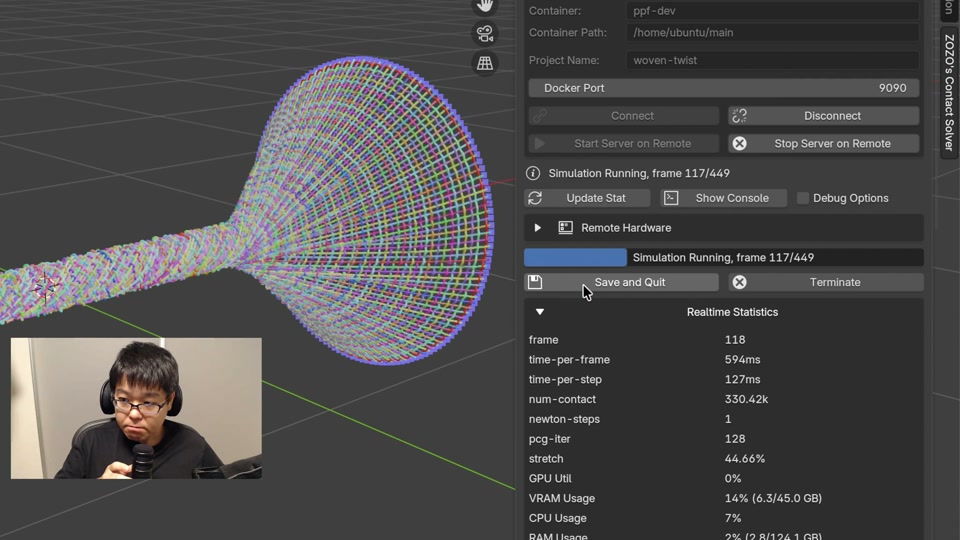Click the VRAM Usage value text
Image resolution: width=960 pixels, height=540 pixels.
(x=773, y=498)
